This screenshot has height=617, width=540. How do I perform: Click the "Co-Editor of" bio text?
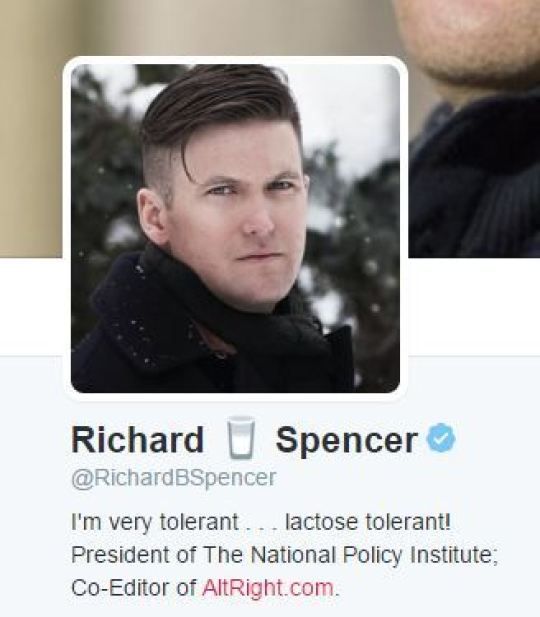[133, 588]
